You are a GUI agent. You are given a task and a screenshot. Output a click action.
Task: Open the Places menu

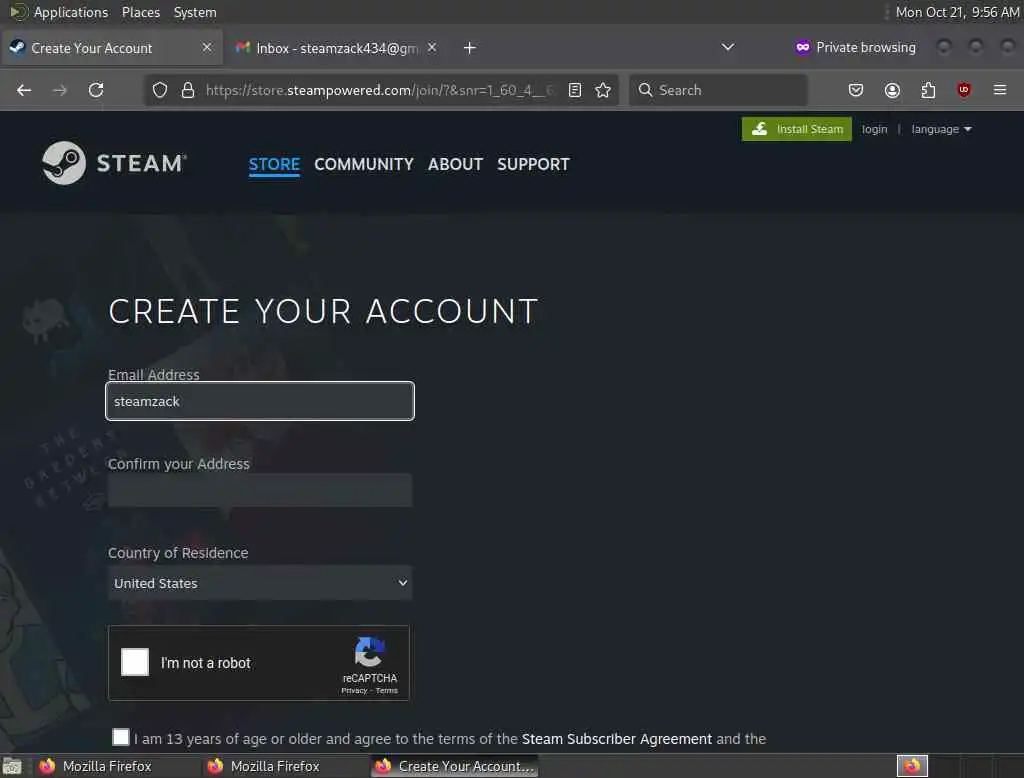tap(141, 12)
